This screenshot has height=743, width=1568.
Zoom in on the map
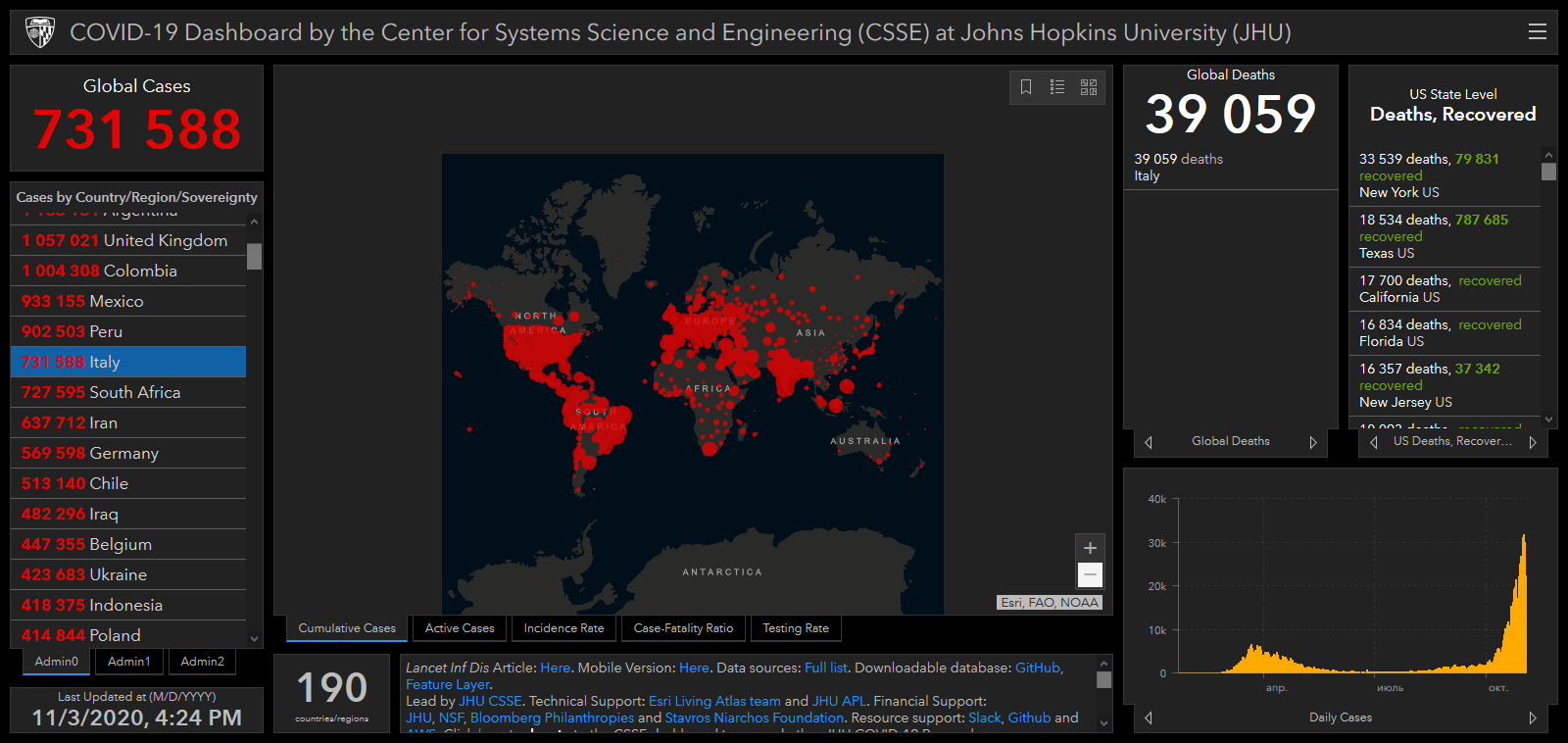tap(1090, 548)
